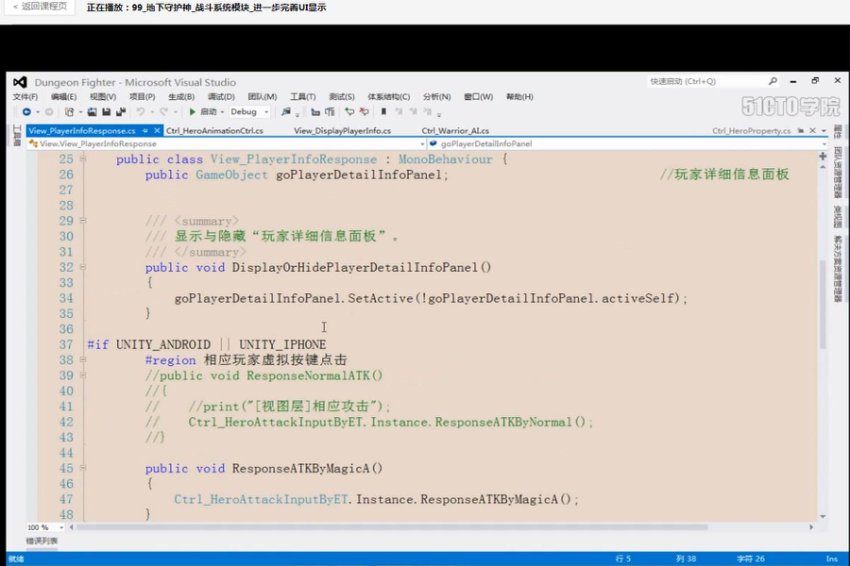The image size is (850, 566).
Task: Open the 调试(D) menu
Action: point(220,97)
